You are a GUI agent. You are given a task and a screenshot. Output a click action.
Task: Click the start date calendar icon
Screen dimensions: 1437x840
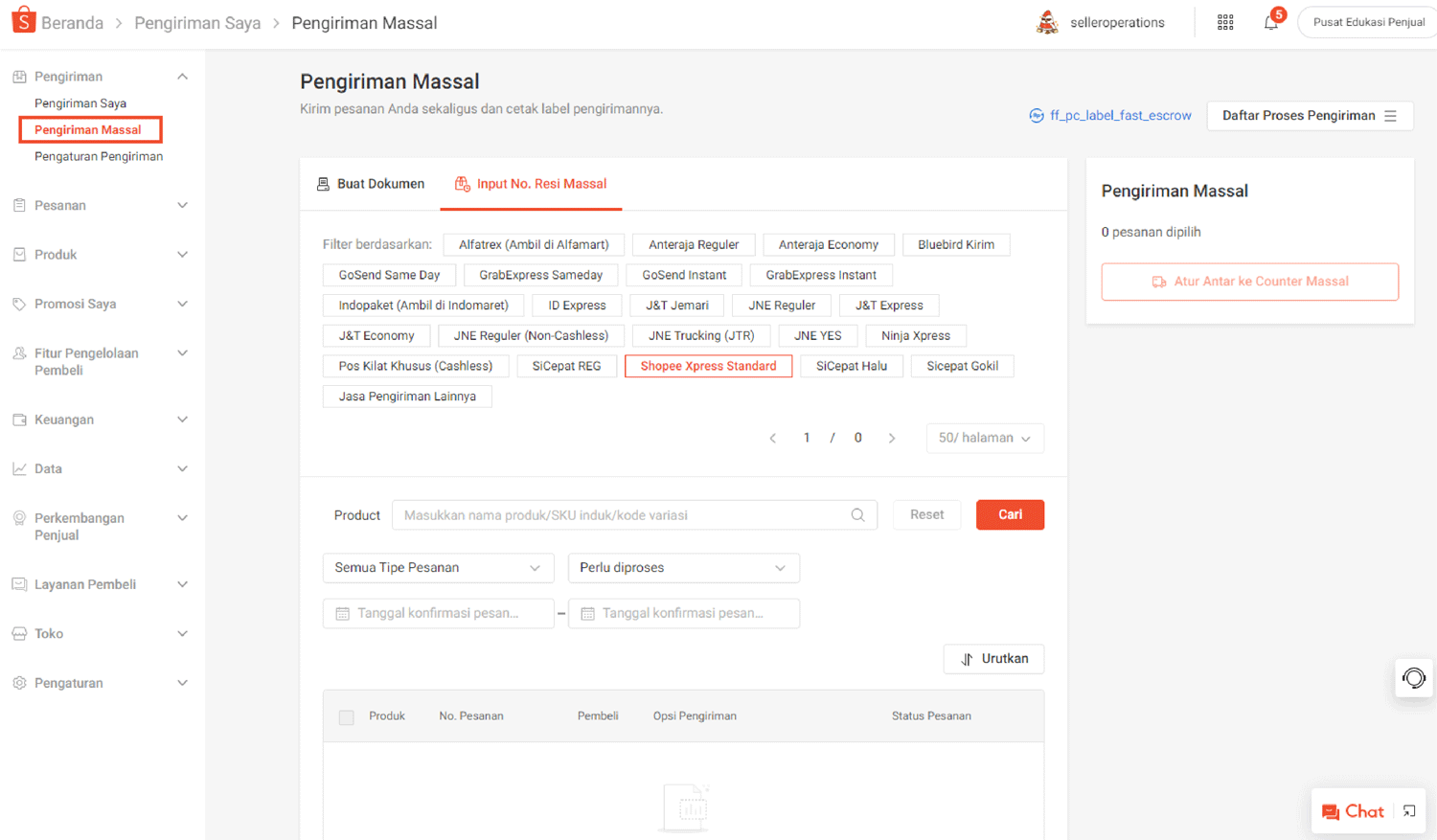tap(342, 614)
